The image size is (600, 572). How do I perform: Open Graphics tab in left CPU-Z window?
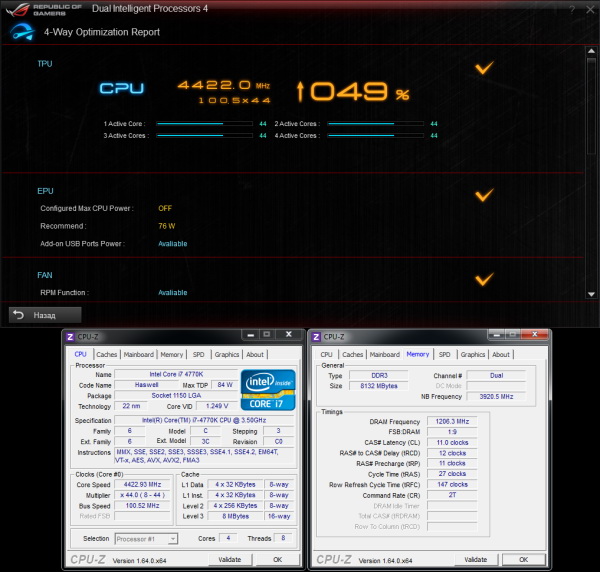(227, 354)
